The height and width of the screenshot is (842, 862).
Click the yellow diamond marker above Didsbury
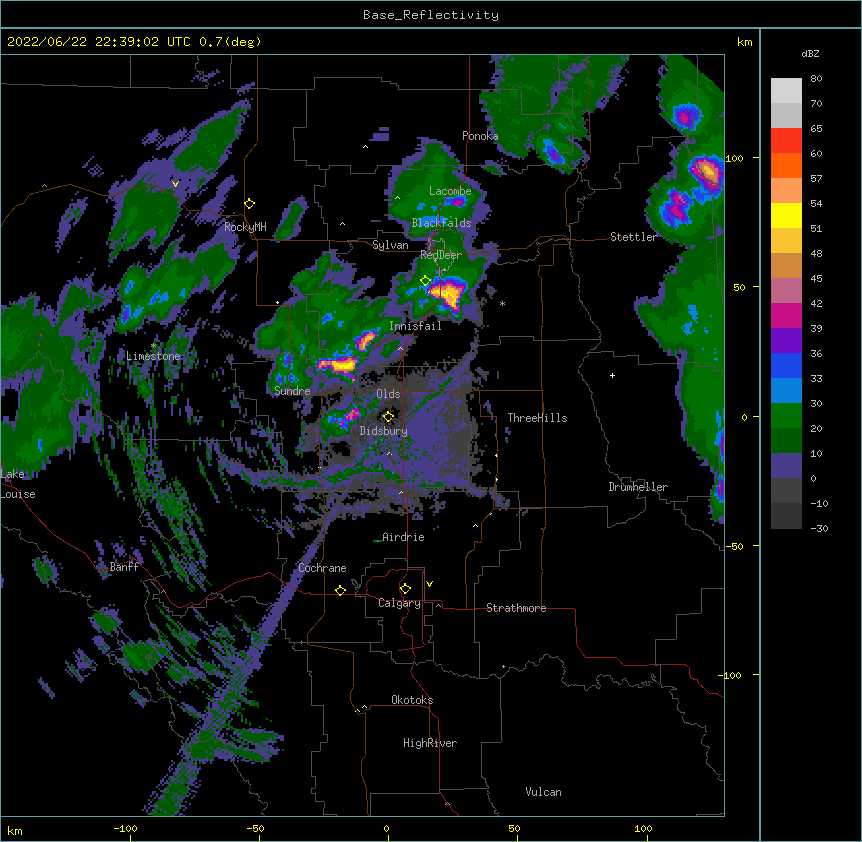click(x=388, y=416)
